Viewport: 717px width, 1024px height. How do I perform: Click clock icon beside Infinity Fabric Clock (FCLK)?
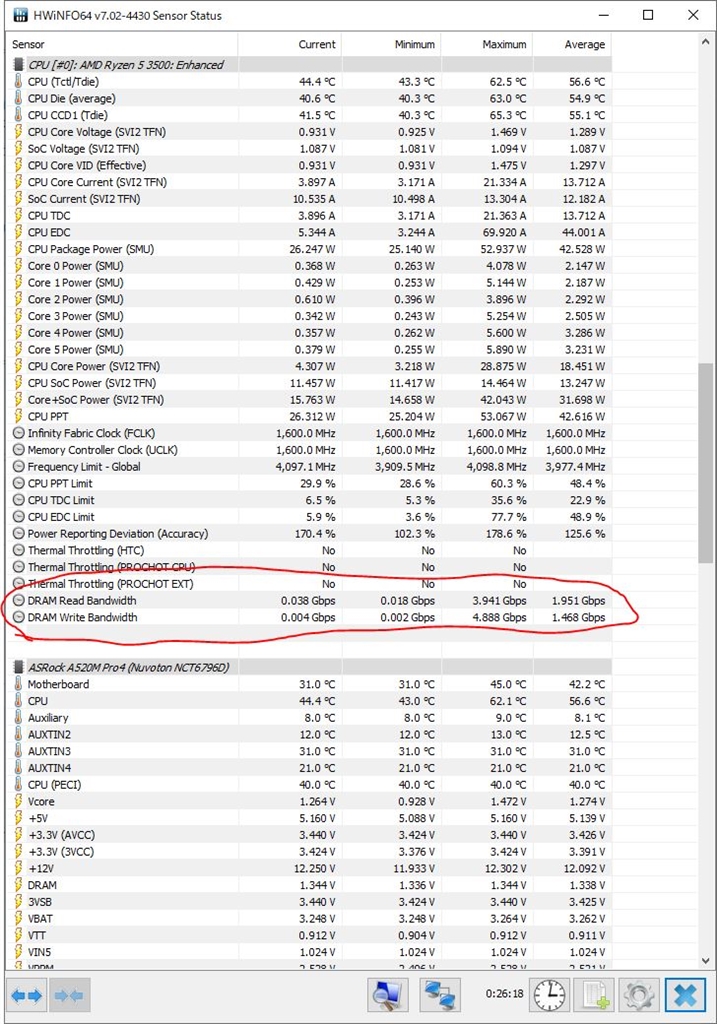[x=19, y=433]
